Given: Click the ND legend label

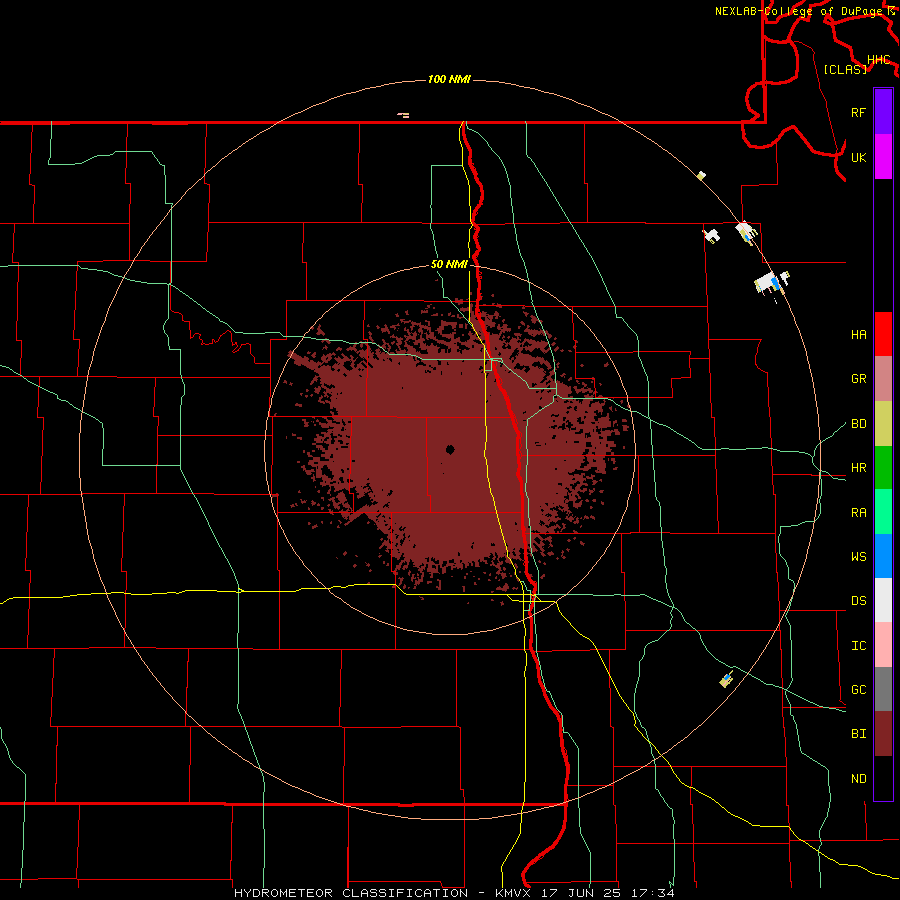Looking at the screenshot, I should tap(858, 779).
